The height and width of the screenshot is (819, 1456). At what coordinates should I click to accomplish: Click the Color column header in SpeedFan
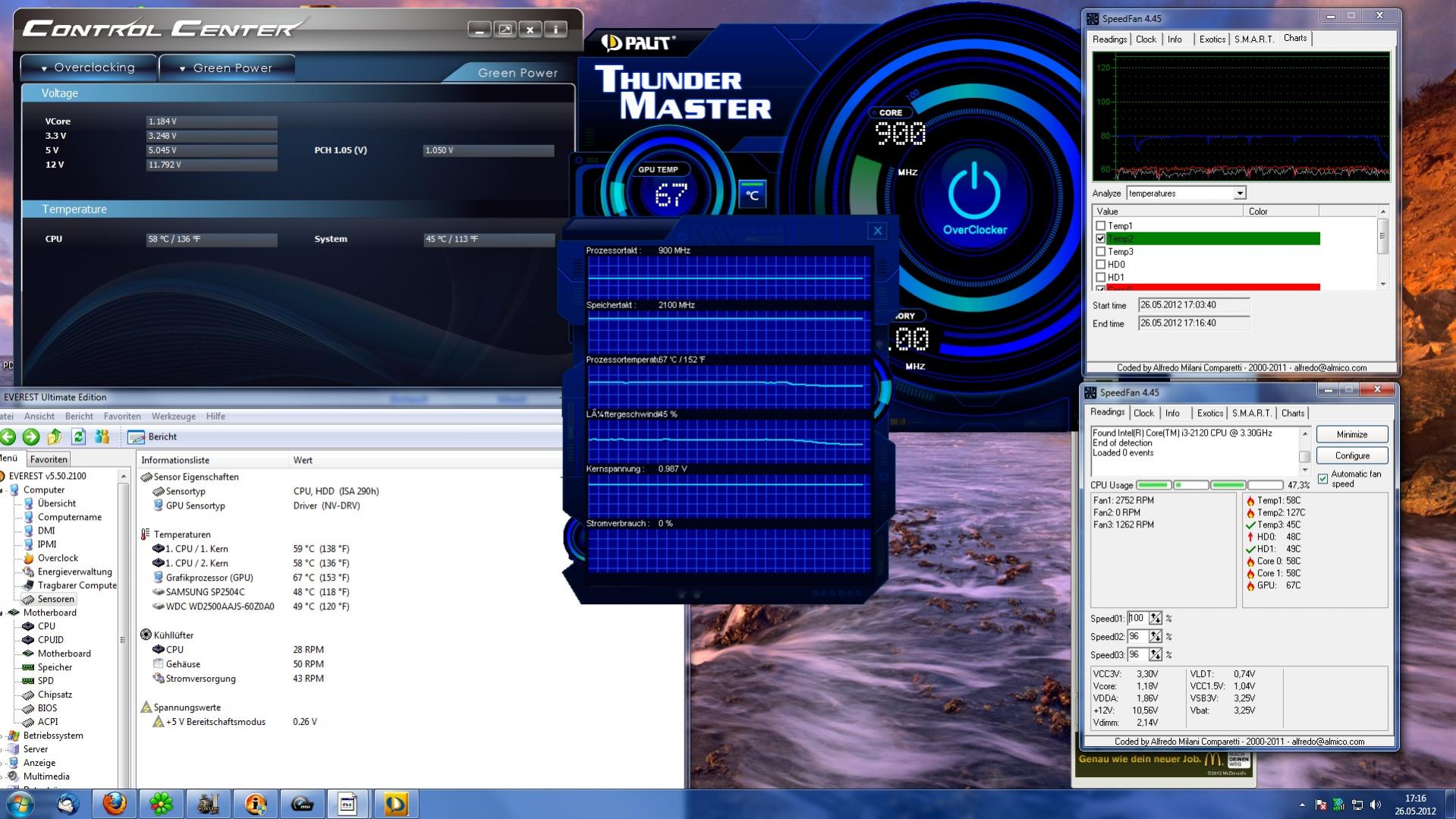(x=1281, y=211)
